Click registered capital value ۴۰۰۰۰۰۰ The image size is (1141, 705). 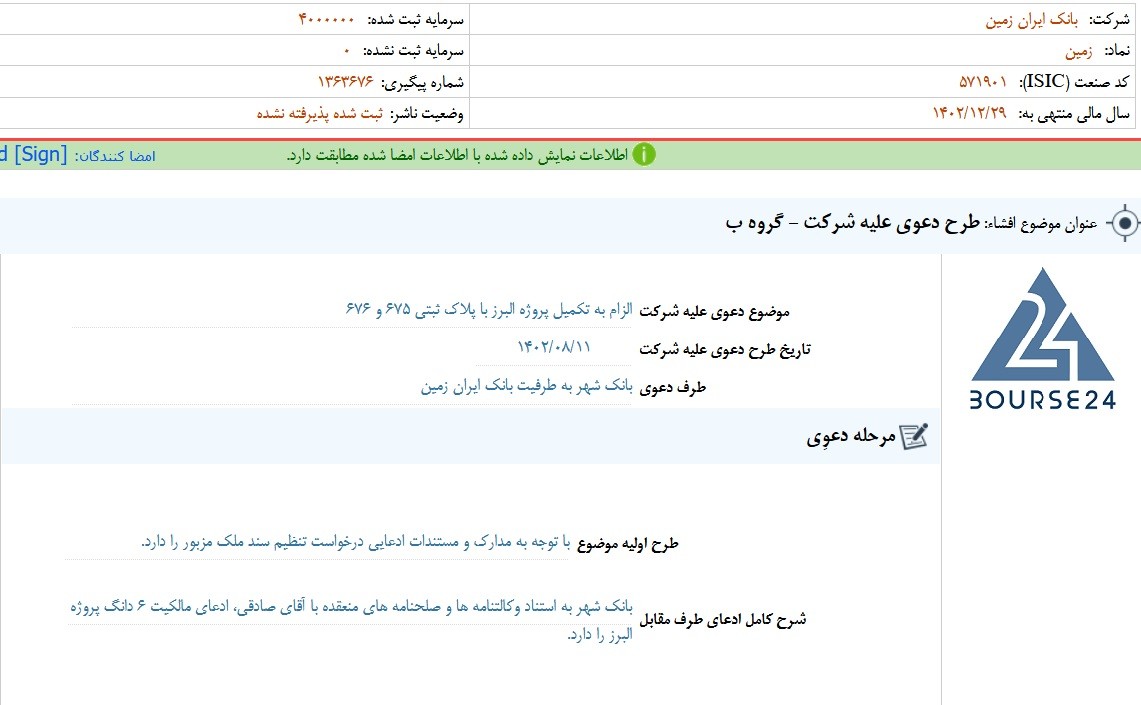(x=326, y=20)
